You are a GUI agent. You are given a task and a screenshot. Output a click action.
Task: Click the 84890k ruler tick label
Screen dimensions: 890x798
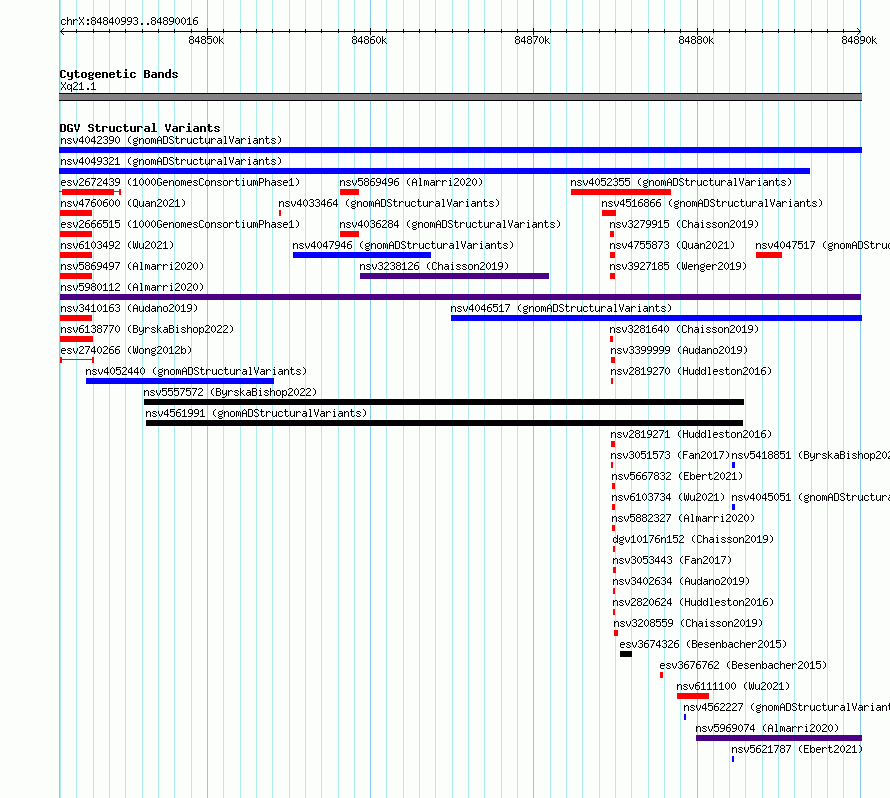click(x=859, y=40)
